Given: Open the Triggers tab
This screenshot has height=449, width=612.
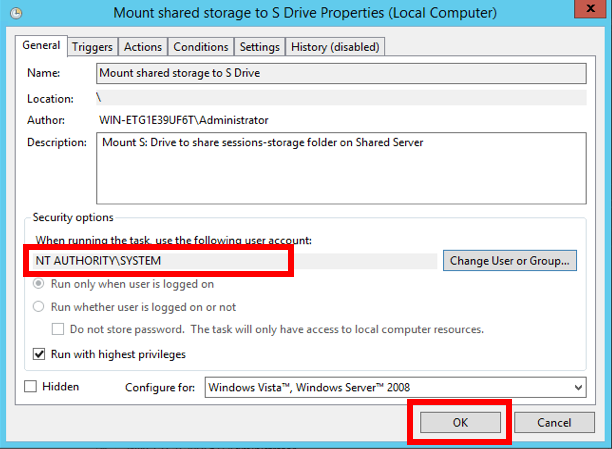Looking at the screenshot, I should [x=92, y=47].
